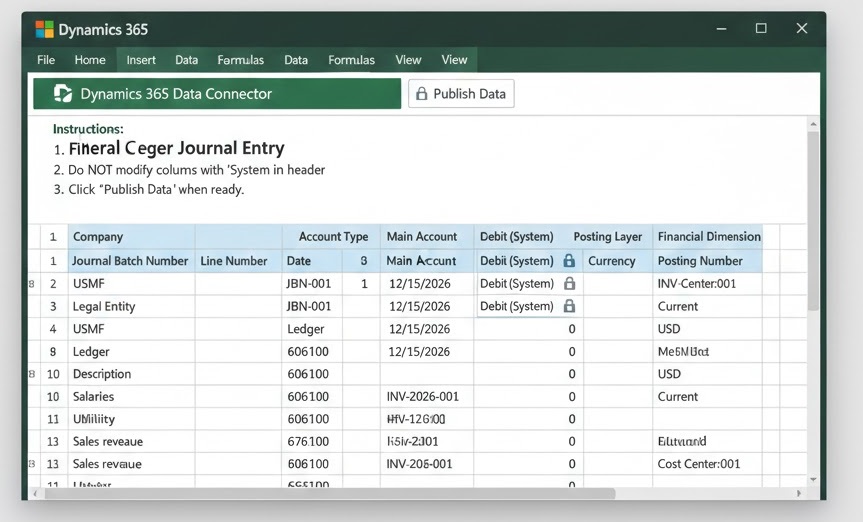The width and height of the screenshot is (863, 522).
Task: Click the Dynamics 365 logo in title bar
Action: coord(44,29)
